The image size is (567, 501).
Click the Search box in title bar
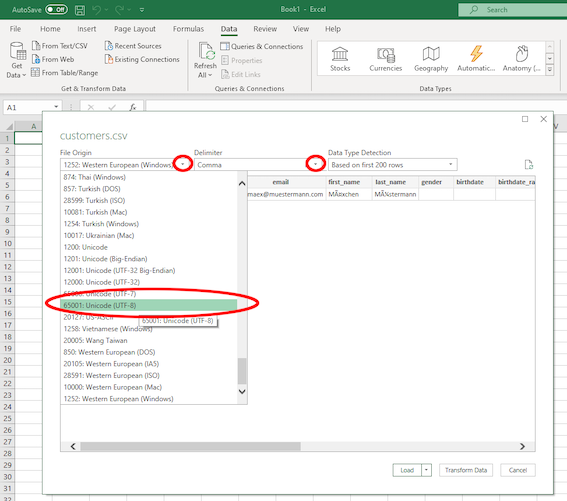(x=512, y=10)
